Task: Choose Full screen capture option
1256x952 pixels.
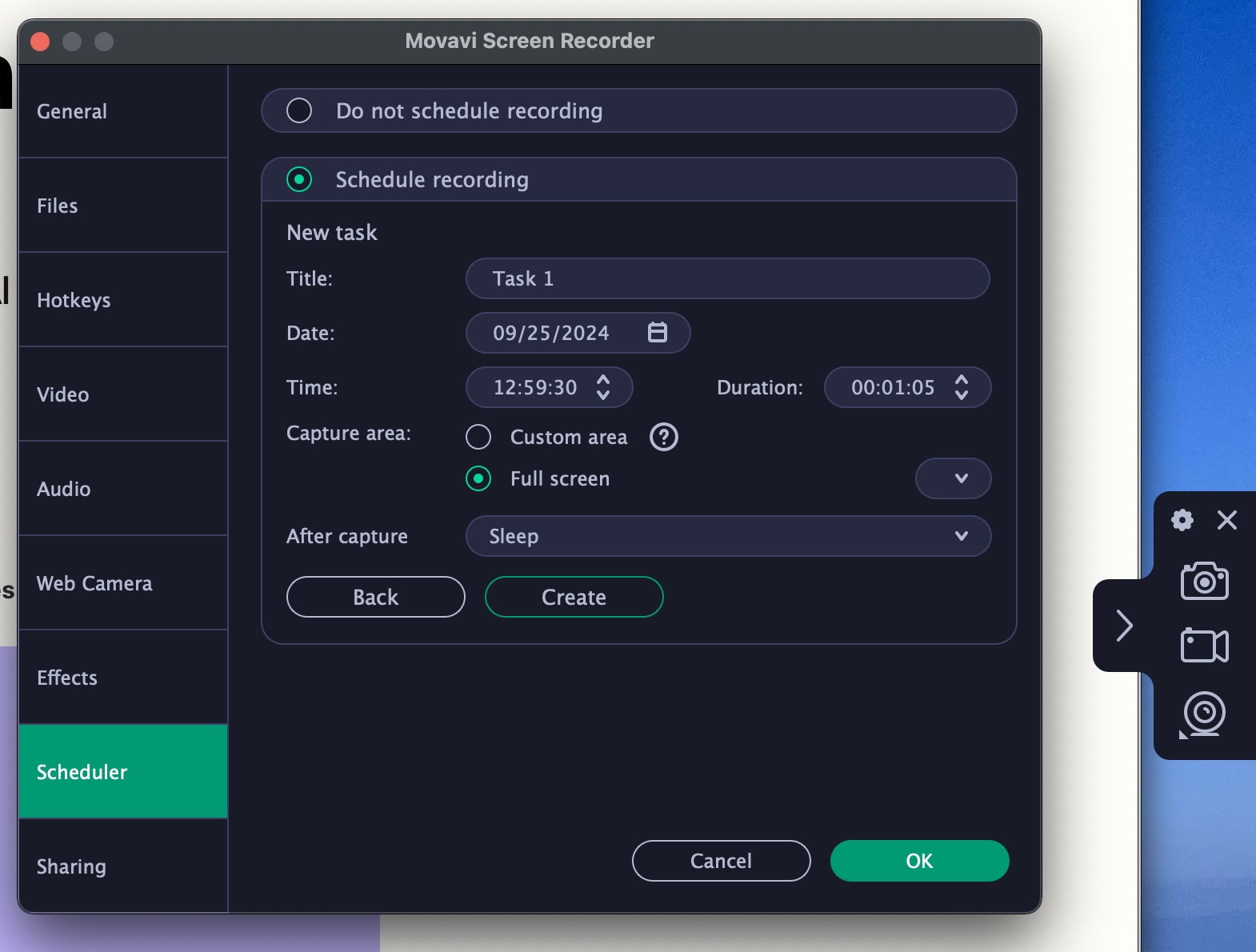Action: [478, 478]
